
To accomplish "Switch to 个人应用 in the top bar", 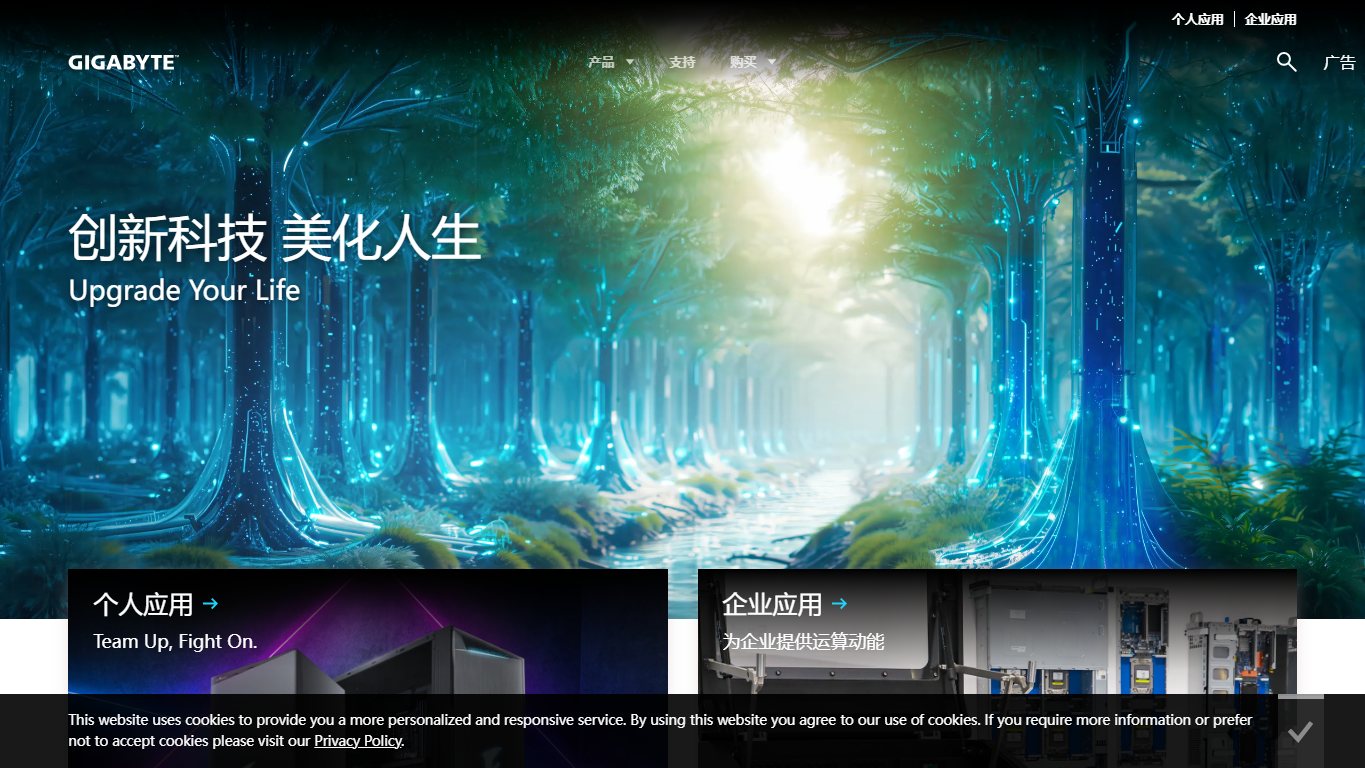I will (1198, 19).
